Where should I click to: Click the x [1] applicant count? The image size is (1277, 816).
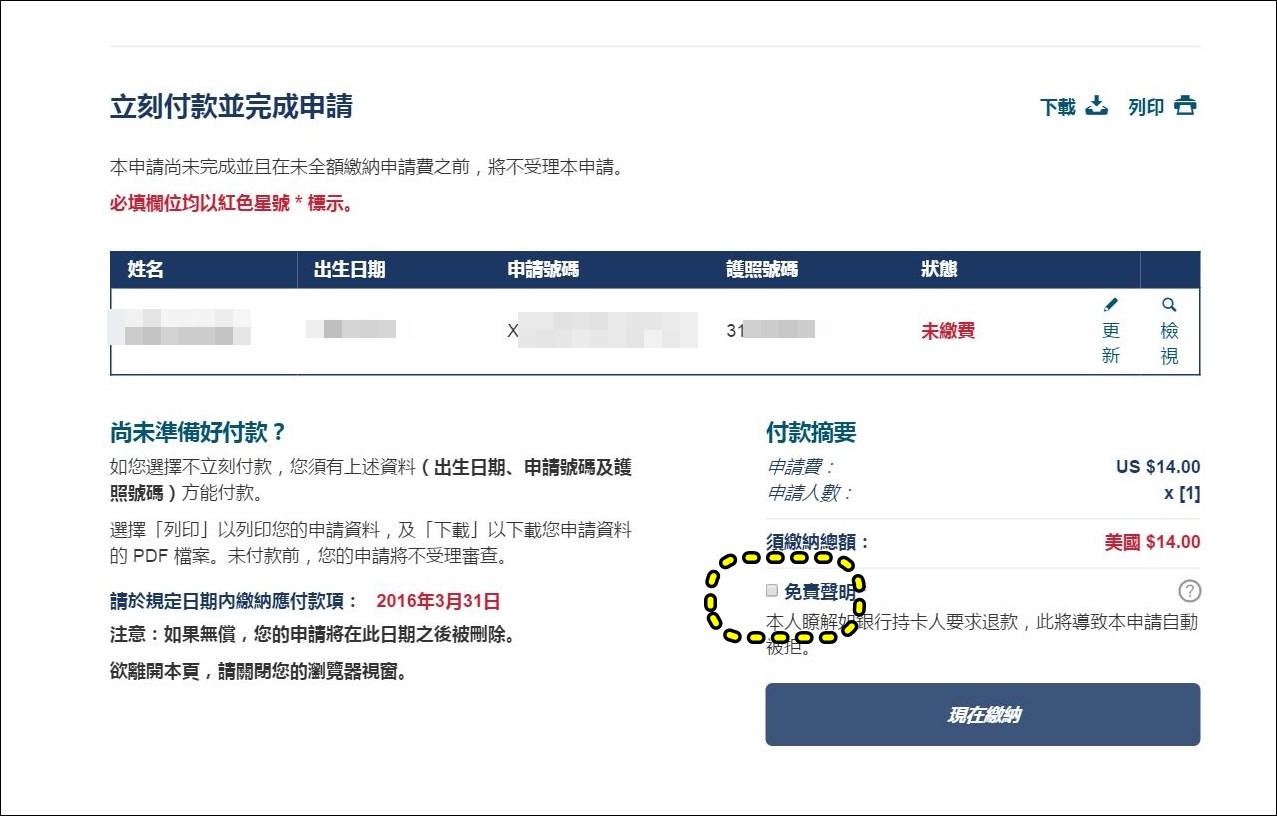pyautogui.click(x=1182, y=493)
